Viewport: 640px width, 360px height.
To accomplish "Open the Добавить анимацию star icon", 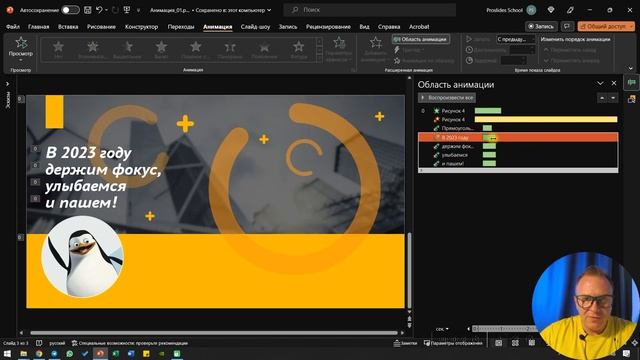I will (375, 42).
